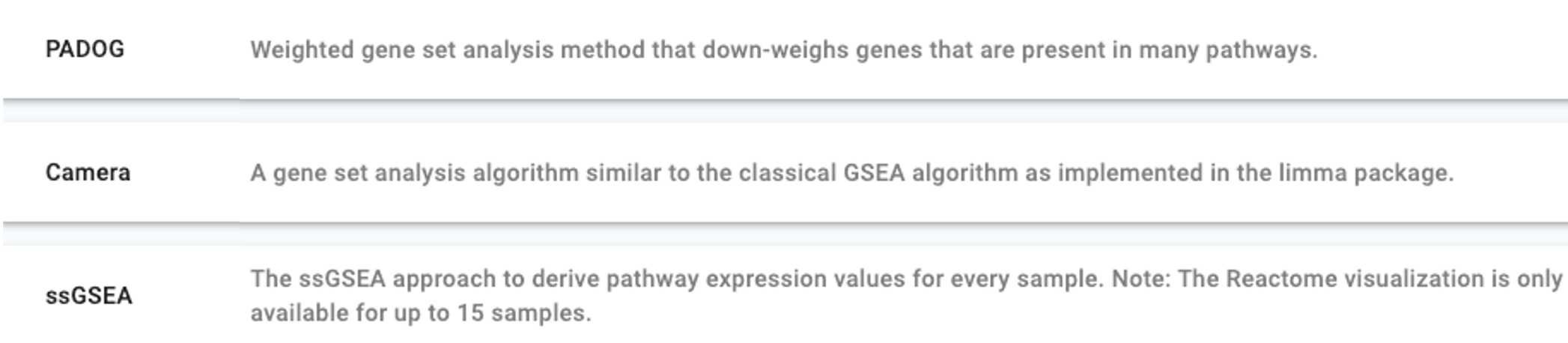Click the PADOG weighted gene set description
Image resolution: width=1568 pixels, height=343 pixels.
(x=783, y=50)
